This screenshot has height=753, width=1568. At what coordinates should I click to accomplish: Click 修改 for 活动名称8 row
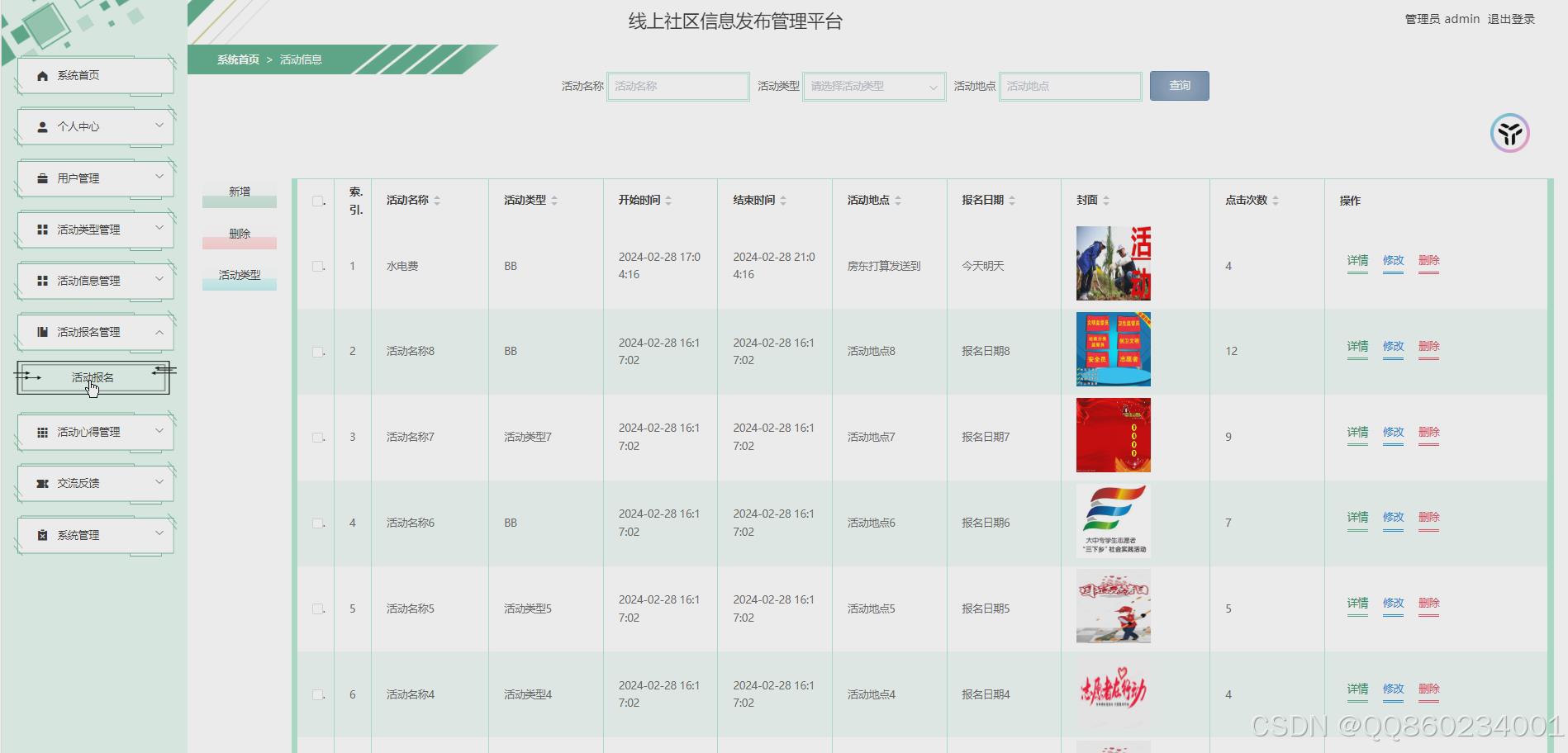pos(1393,347)
